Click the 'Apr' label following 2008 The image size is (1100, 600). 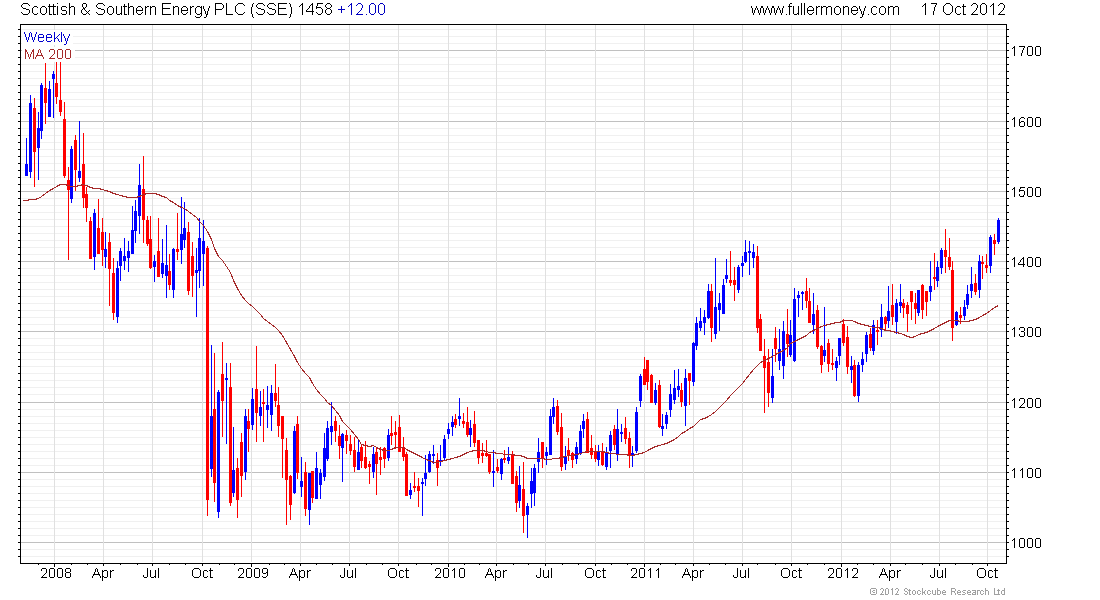(102, 574)
